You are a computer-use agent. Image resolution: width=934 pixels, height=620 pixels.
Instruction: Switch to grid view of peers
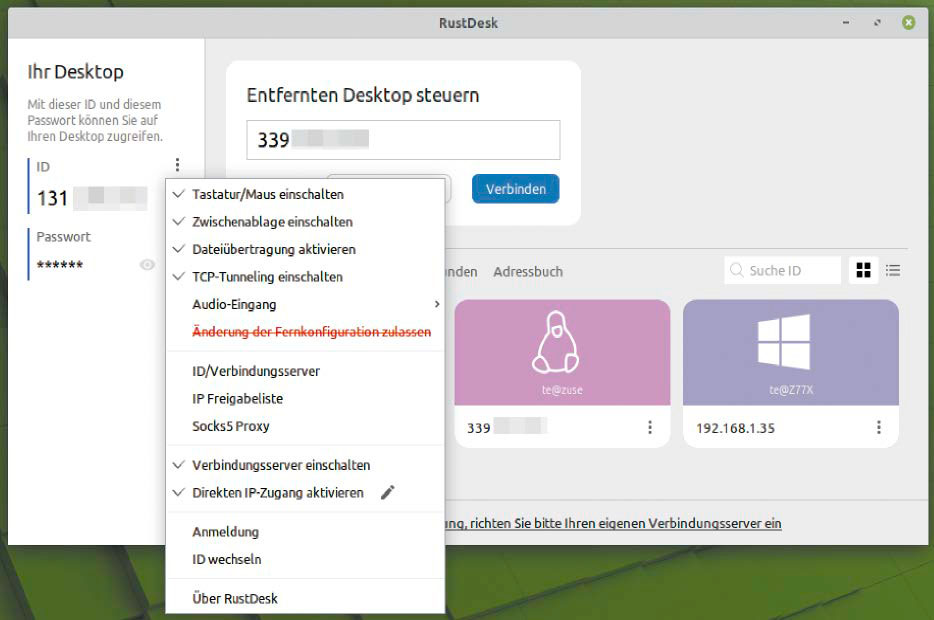863,270
